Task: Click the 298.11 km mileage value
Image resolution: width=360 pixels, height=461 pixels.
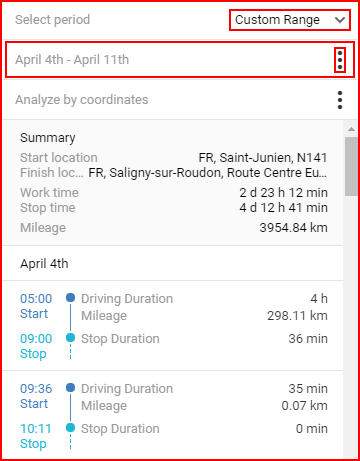Action: click(297, 316)
